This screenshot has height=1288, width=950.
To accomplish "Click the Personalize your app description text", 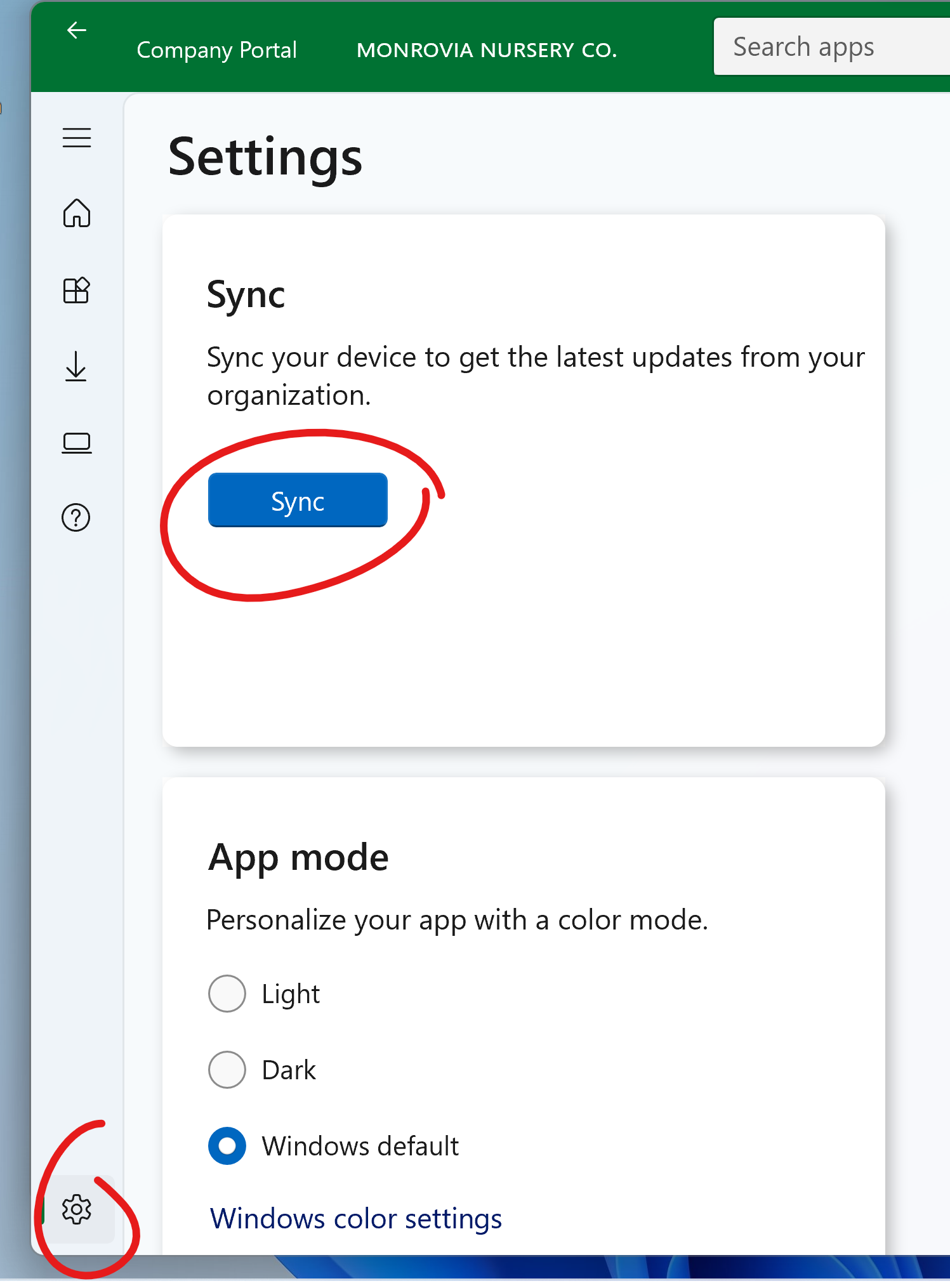I will [457, 921].
